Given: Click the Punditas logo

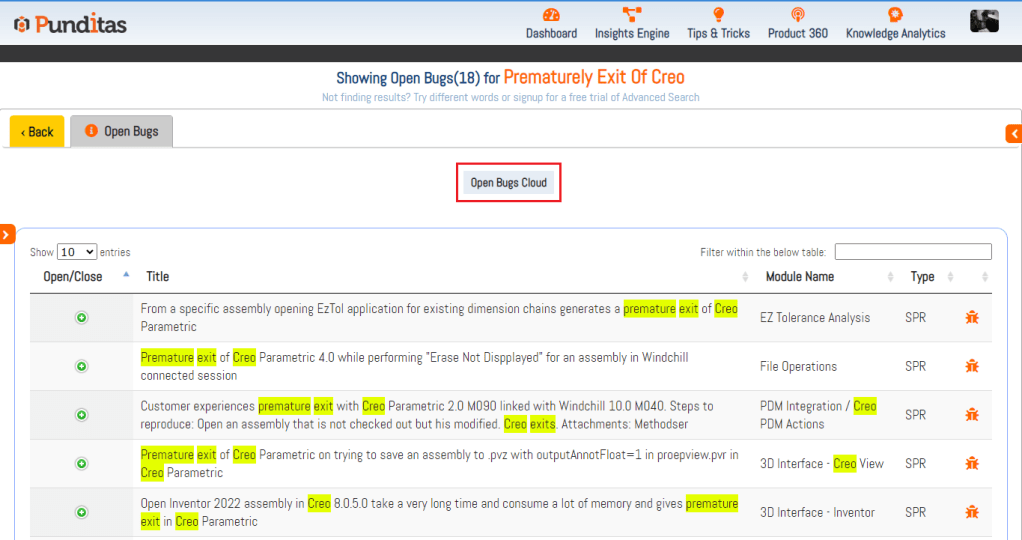Looking at the screenshot, I should (x=70, y=24).
